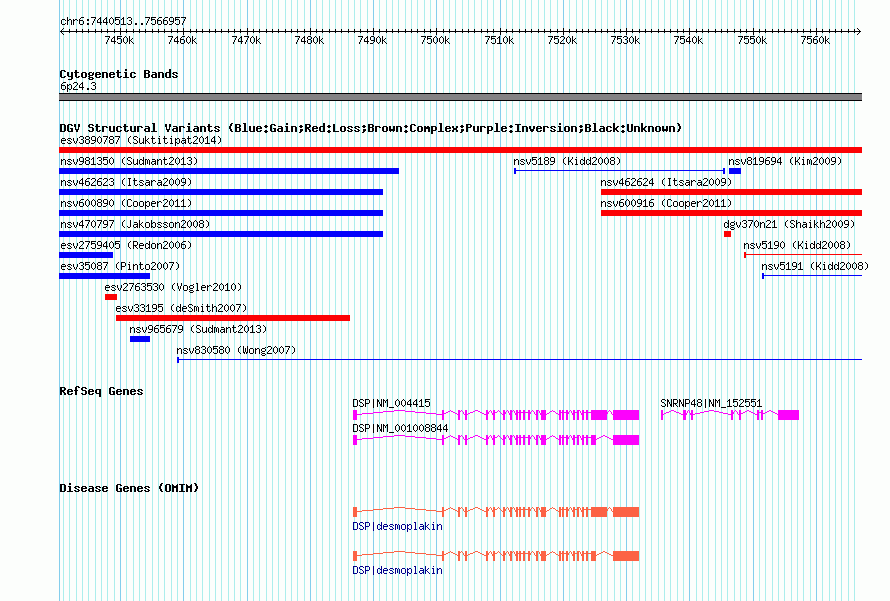Click the esv2763530 (Vogler2010) label
890x601 pixels.
(x=173, y=287)
